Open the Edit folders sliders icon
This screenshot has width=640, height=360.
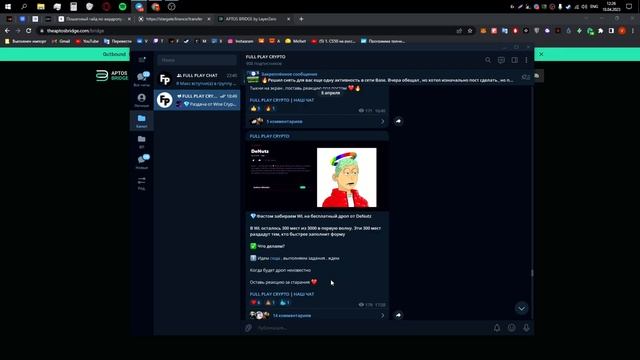(142, 183)
